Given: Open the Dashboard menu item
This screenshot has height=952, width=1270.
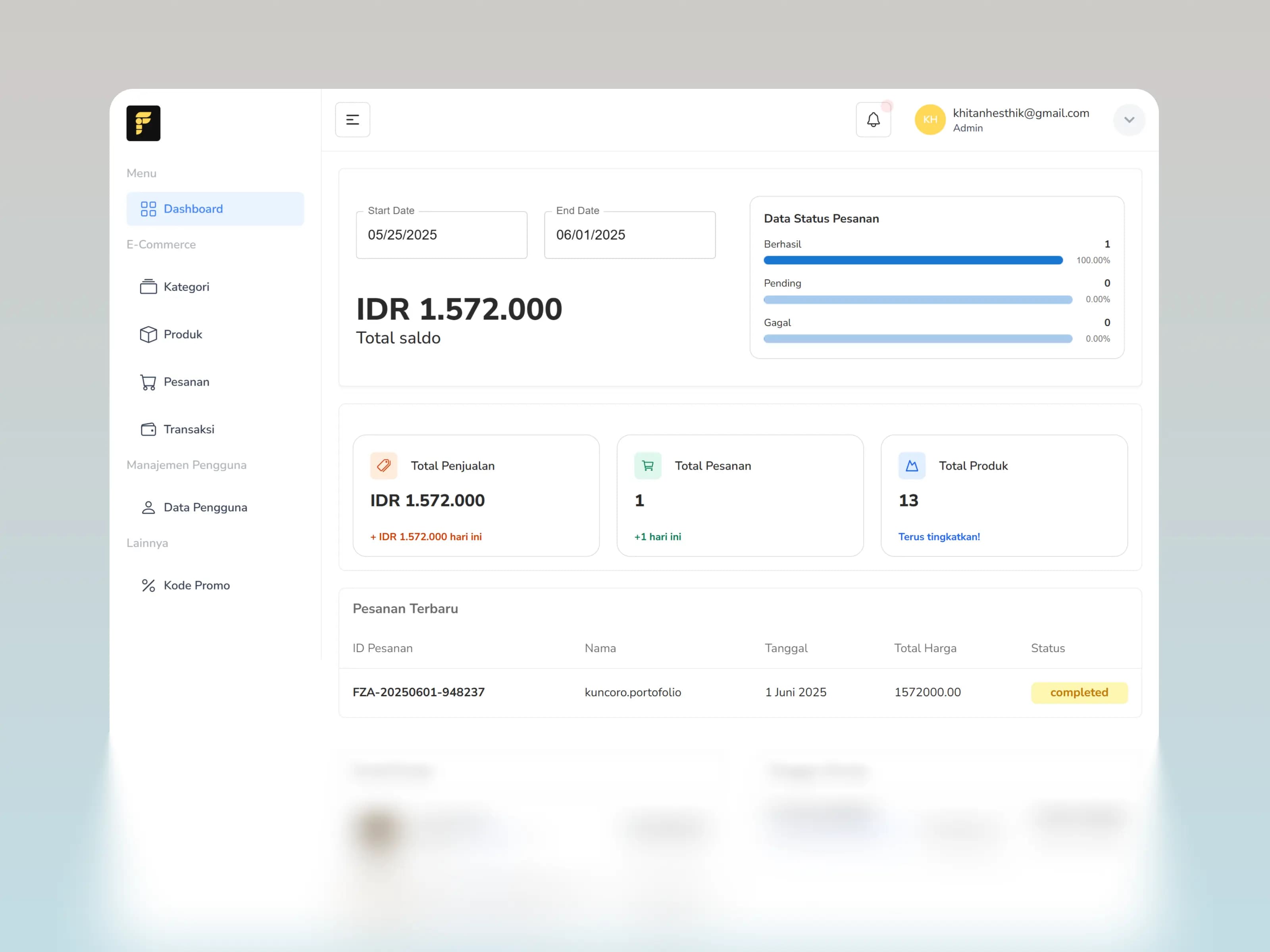Looking at the screenshot, I should tap(215, 209).
